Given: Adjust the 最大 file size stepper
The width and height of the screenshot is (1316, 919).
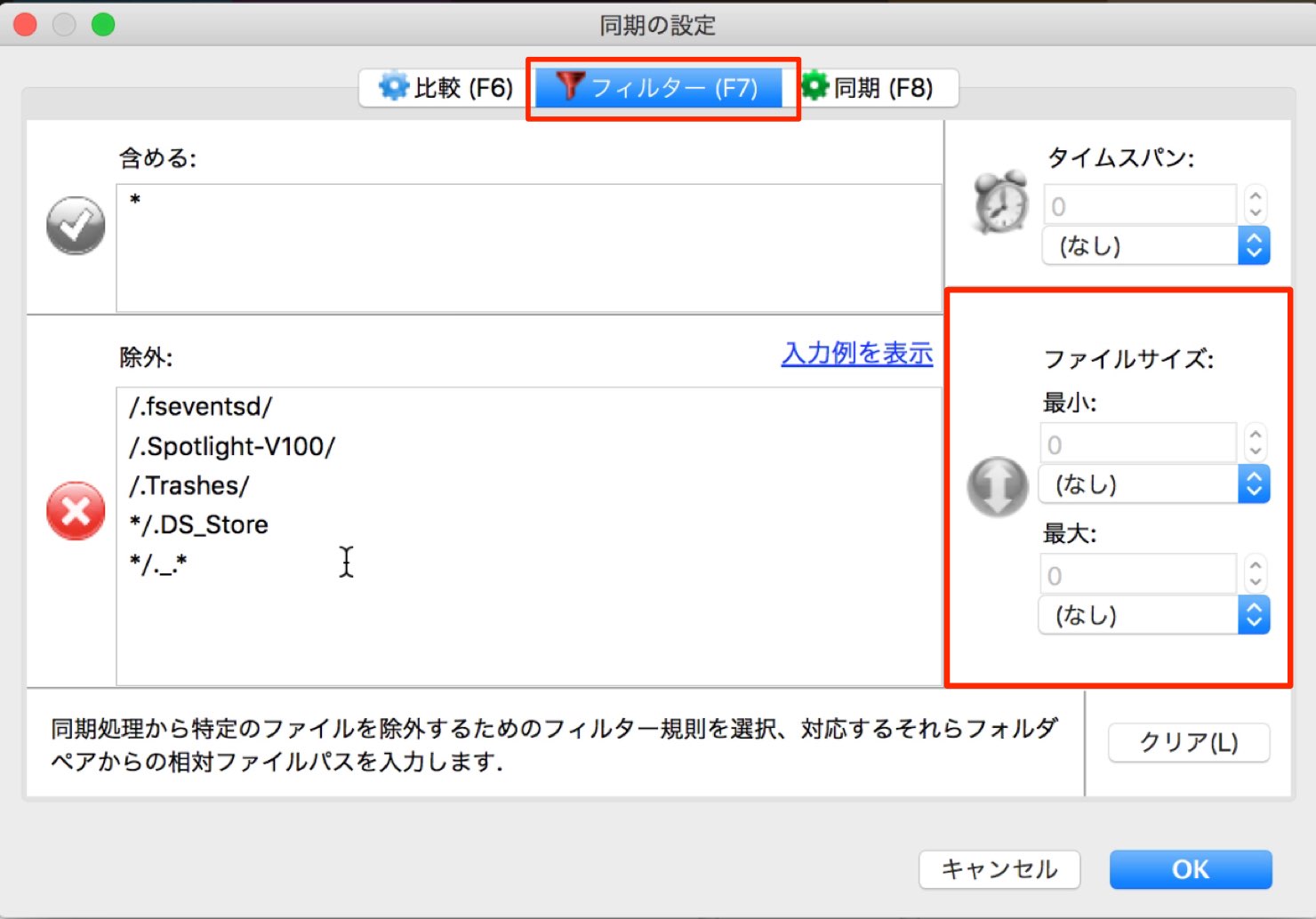Looking at the screenshot, I should tap(1256, 573).
